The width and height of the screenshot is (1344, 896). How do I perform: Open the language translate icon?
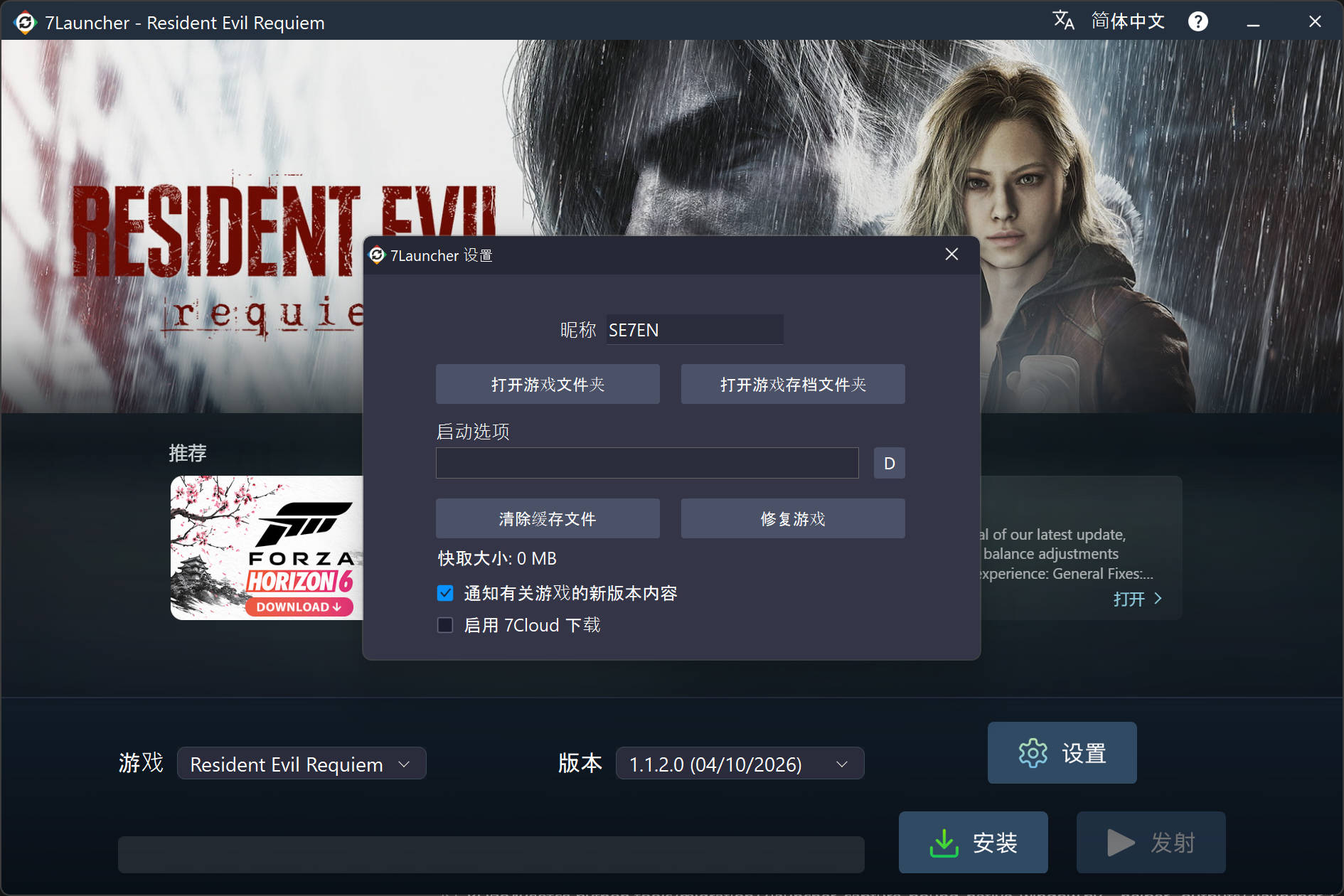click(1063, 21)
